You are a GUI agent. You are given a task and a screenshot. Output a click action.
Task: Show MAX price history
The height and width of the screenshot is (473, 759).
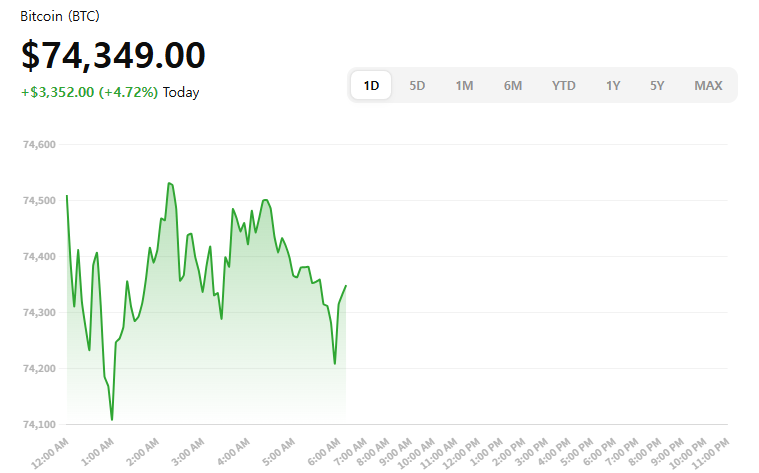pos(708,85)
